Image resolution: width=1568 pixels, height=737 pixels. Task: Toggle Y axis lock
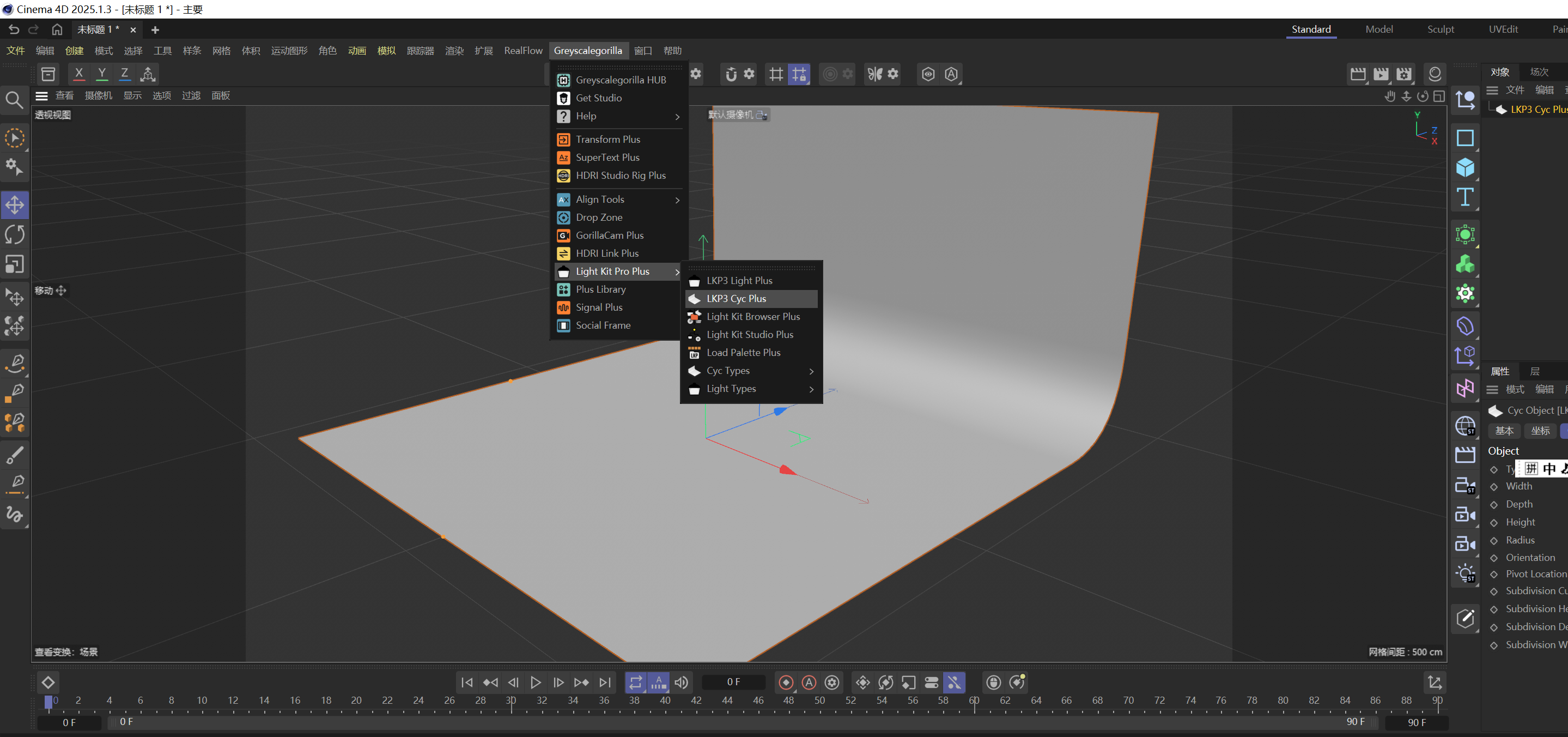[102, 74]
